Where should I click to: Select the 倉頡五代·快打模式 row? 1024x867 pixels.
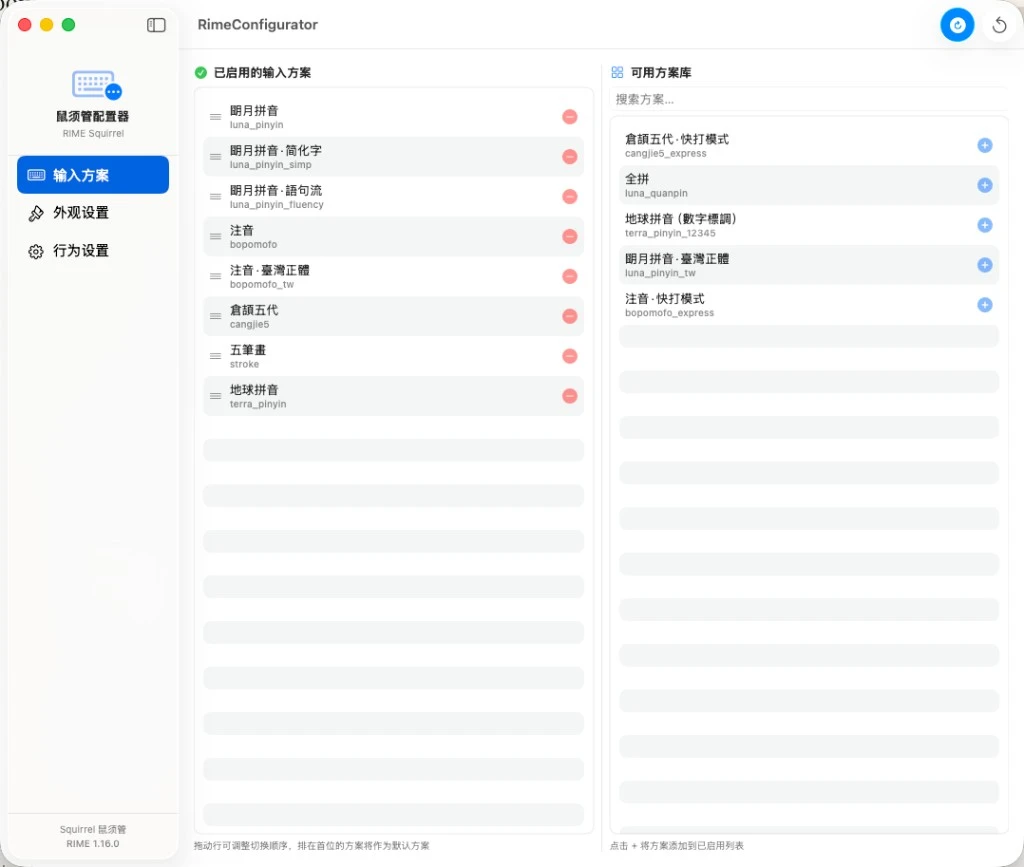pos(808,146)
